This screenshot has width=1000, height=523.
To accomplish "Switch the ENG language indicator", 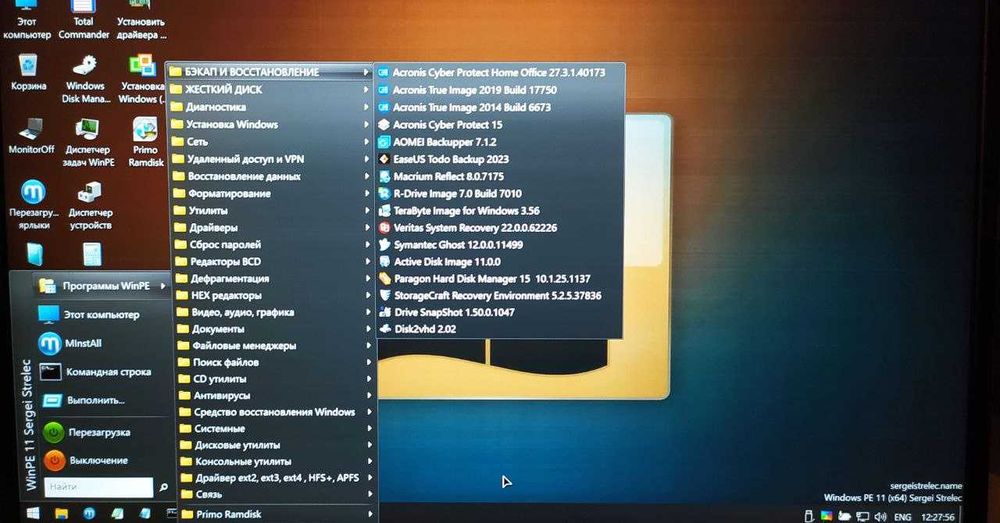I will point(902,517).
